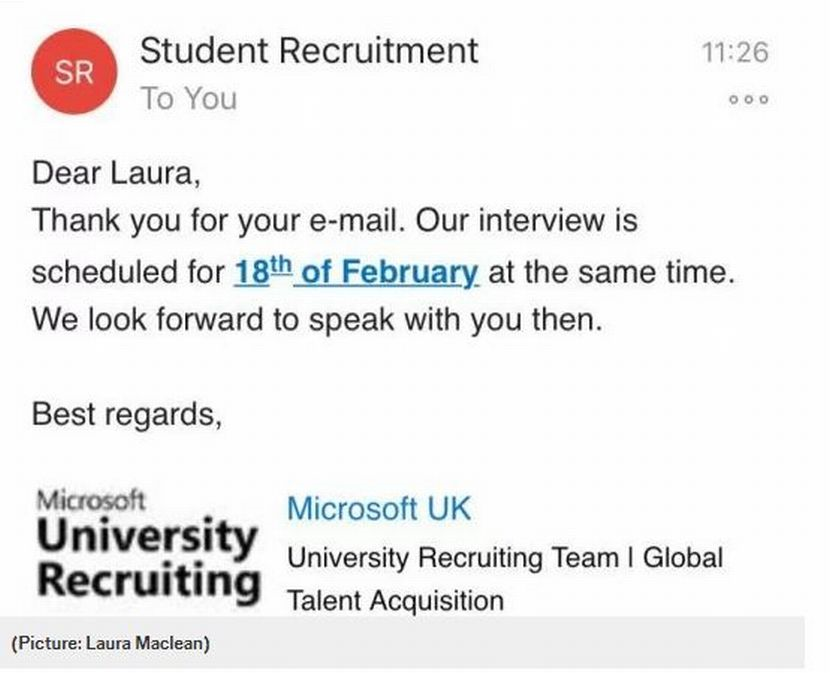Click the "Best regards," sign-off text
The image size is (830, 673).
127,413
